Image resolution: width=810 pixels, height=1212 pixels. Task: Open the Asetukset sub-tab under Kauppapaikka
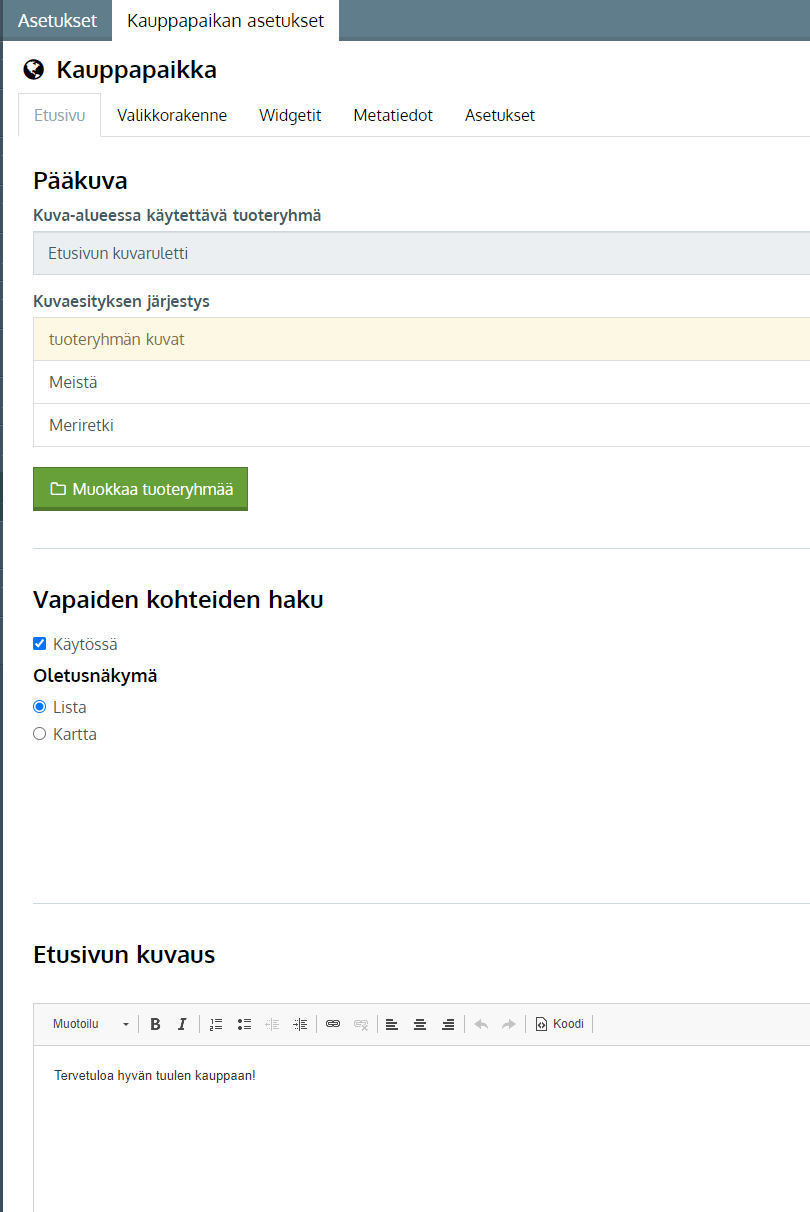pos(500,115)
